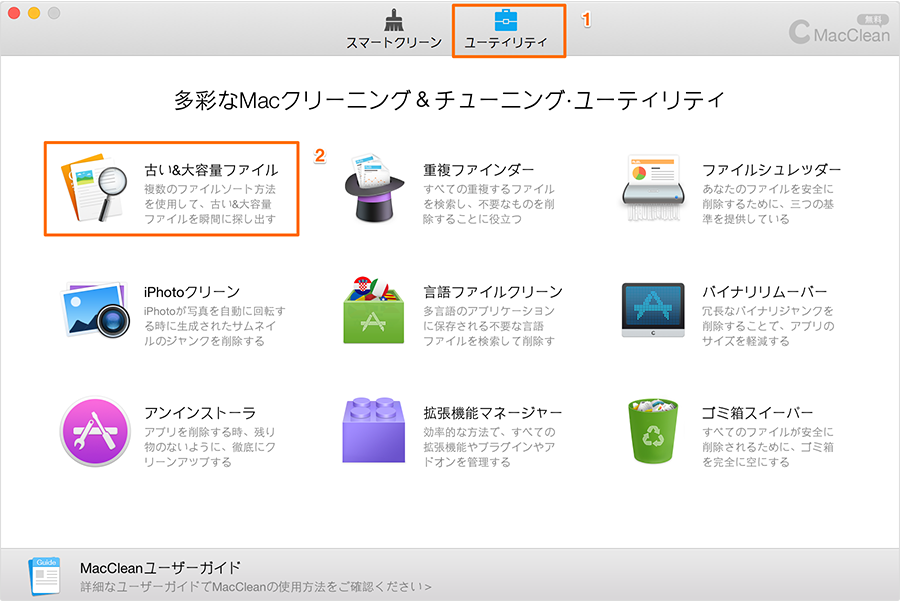The width and height of the screenshot is (900, 602).
Task: Click the 言語ファイルクリーン green box icon
Action: (373, 310)
